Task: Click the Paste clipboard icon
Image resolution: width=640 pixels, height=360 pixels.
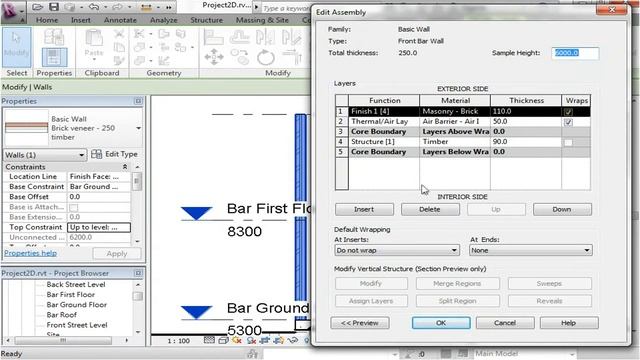Action: tap(93, 39)
